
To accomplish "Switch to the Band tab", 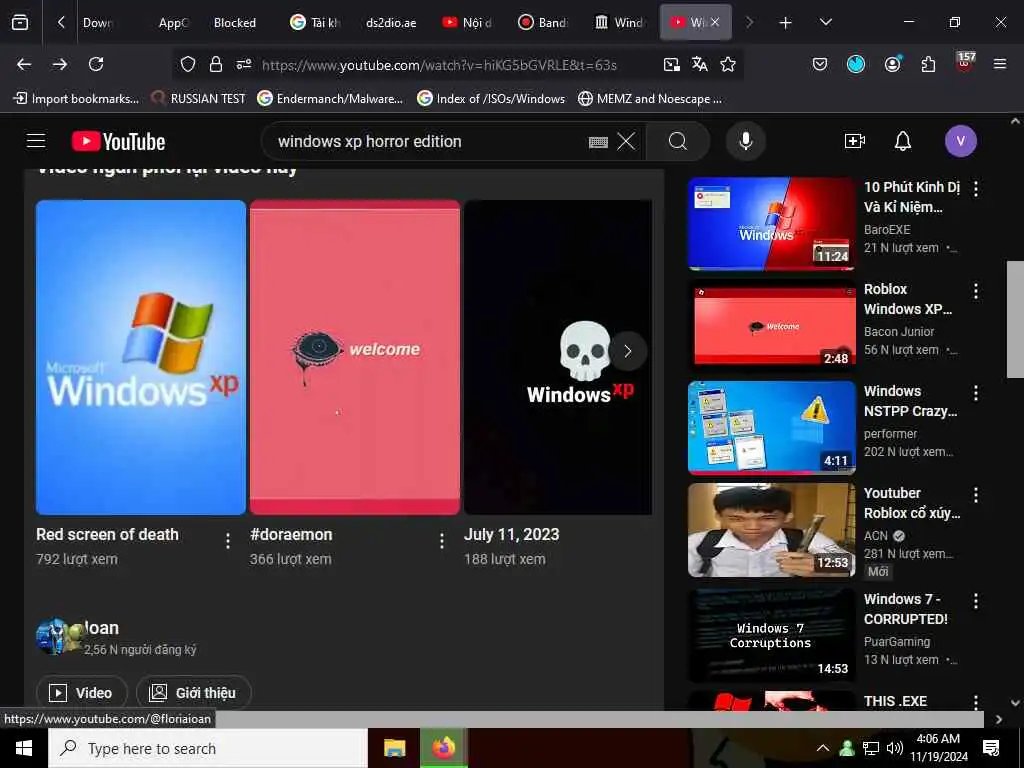I will point(543,23).
